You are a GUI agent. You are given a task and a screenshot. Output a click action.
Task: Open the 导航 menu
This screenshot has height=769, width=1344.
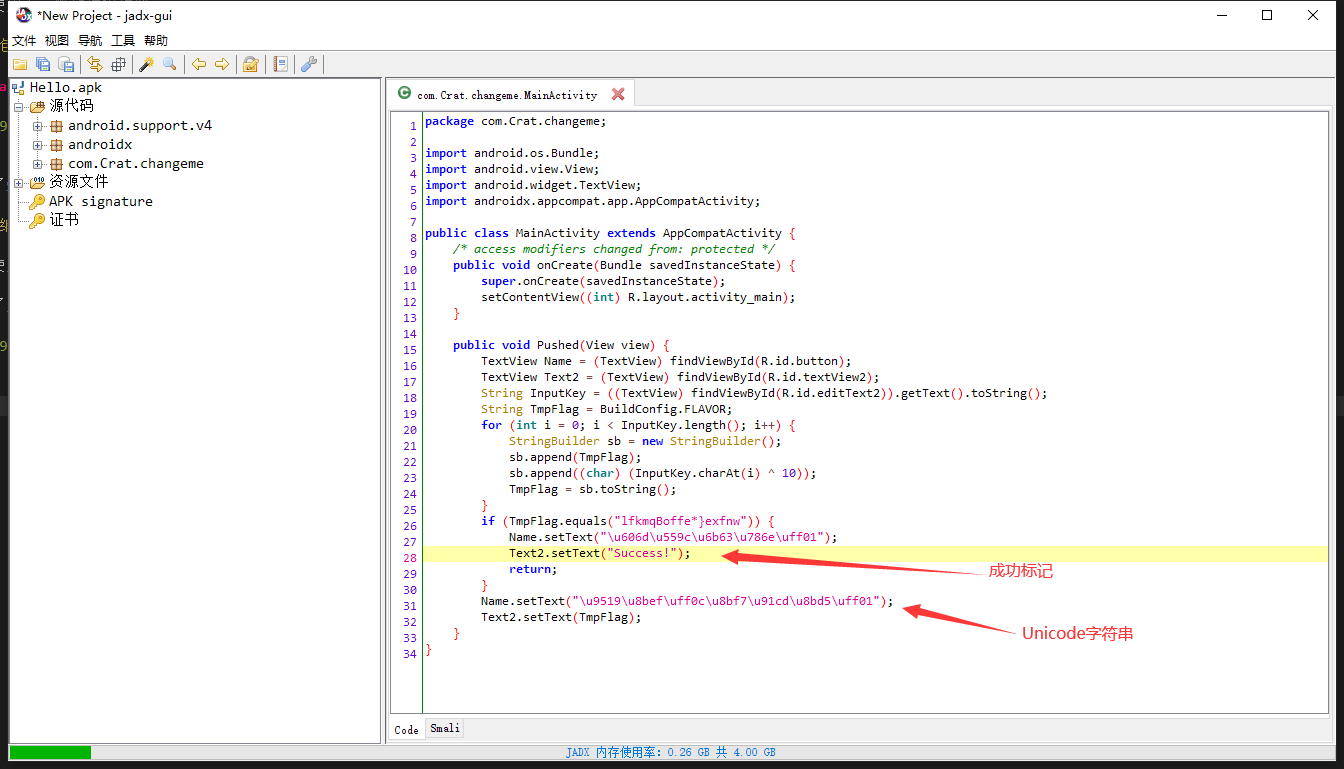click(x=90, y=41)
